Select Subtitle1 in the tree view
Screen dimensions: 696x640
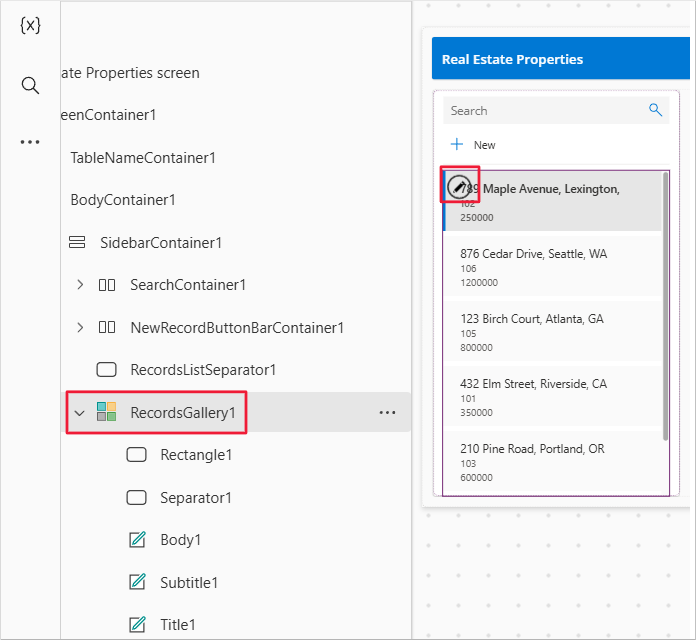pos(189,582)
